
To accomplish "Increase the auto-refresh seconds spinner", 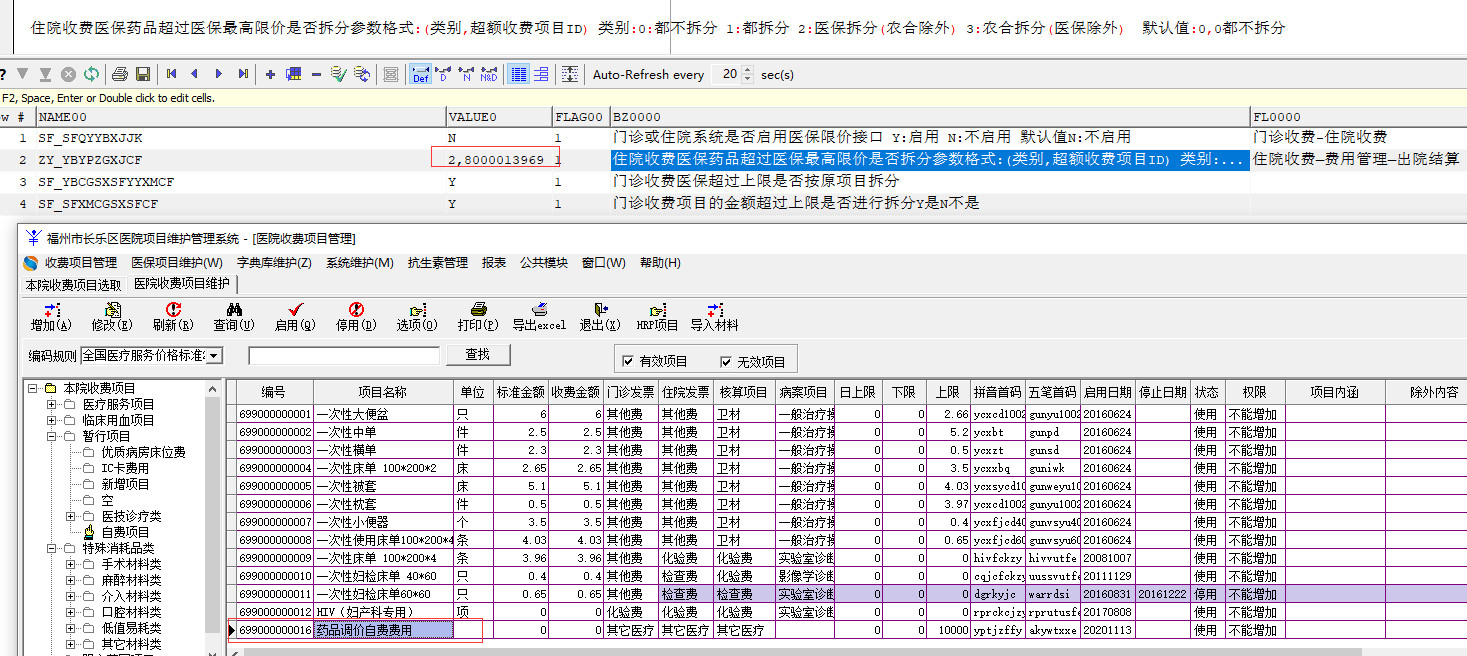I will [x=749, y=70].
